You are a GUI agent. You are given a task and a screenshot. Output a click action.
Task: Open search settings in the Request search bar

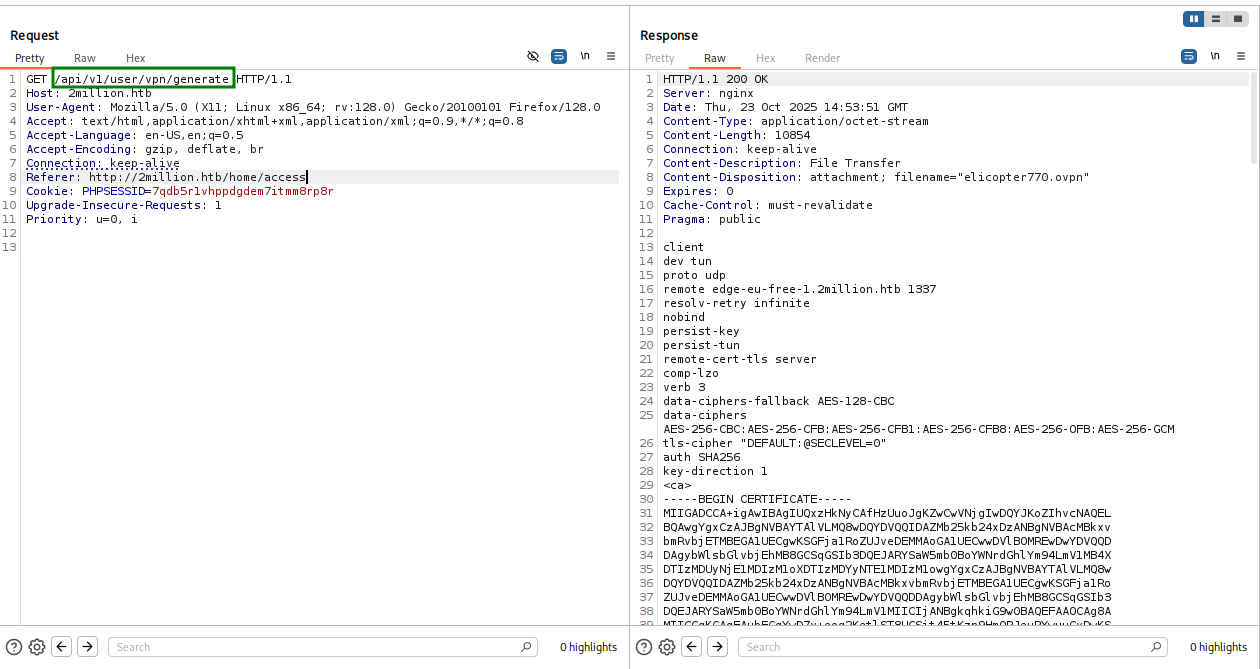tap(37, 647)
